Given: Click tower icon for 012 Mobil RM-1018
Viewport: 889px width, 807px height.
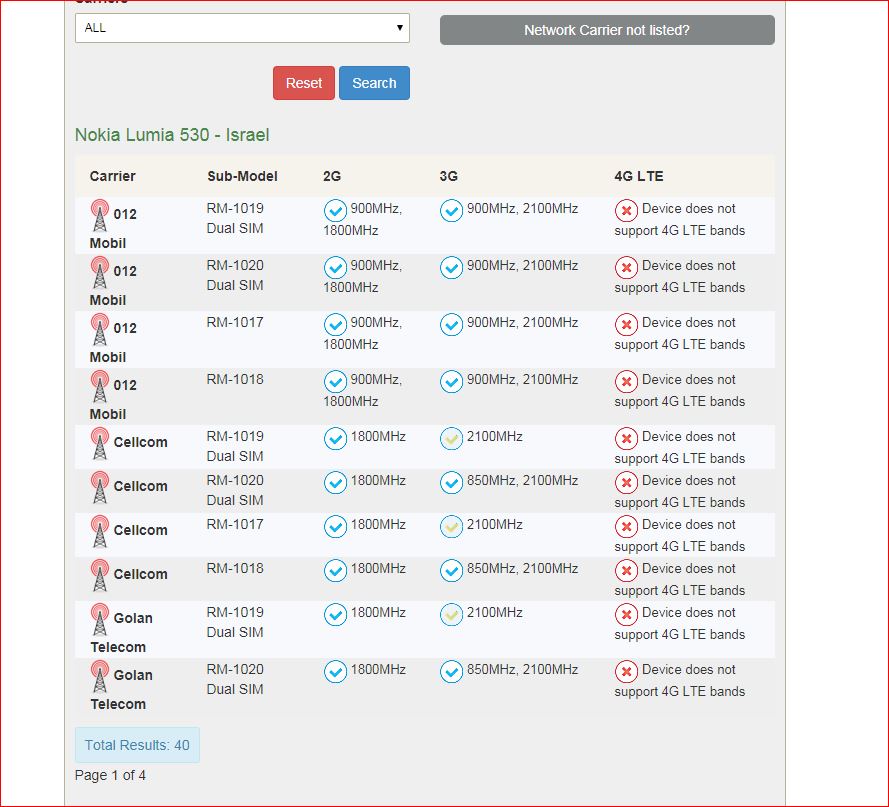Looking at the screenshot, I should 100,386.
